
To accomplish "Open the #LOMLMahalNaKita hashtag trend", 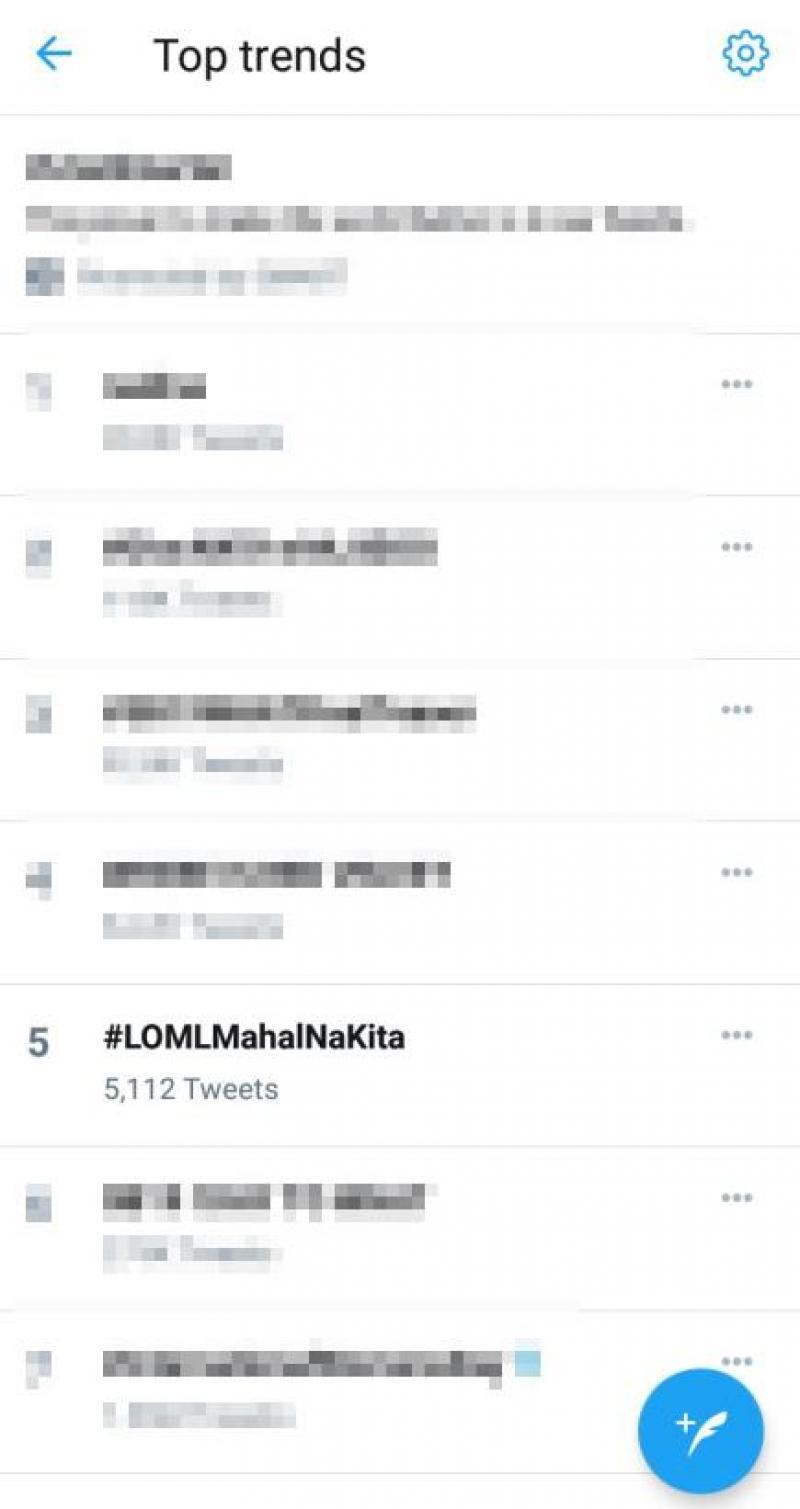I will coord(254,1037).
